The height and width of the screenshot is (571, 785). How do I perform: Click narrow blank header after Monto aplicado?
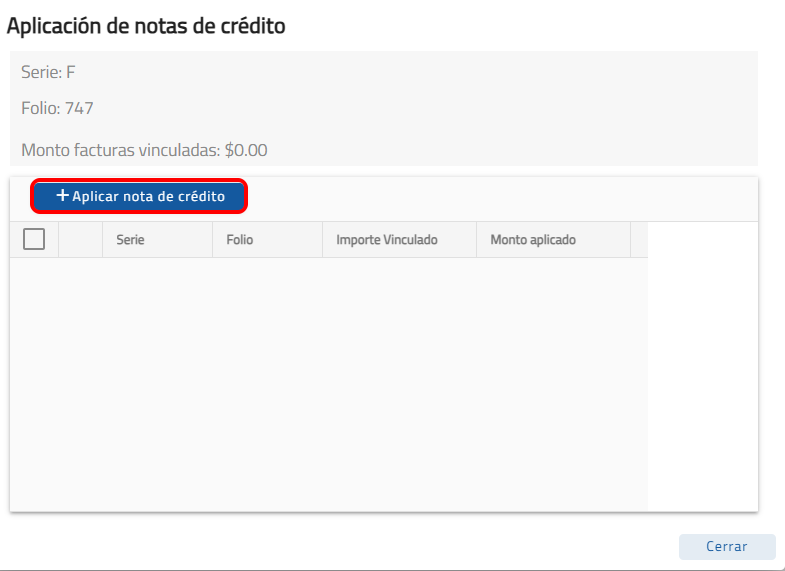(639, 240)
